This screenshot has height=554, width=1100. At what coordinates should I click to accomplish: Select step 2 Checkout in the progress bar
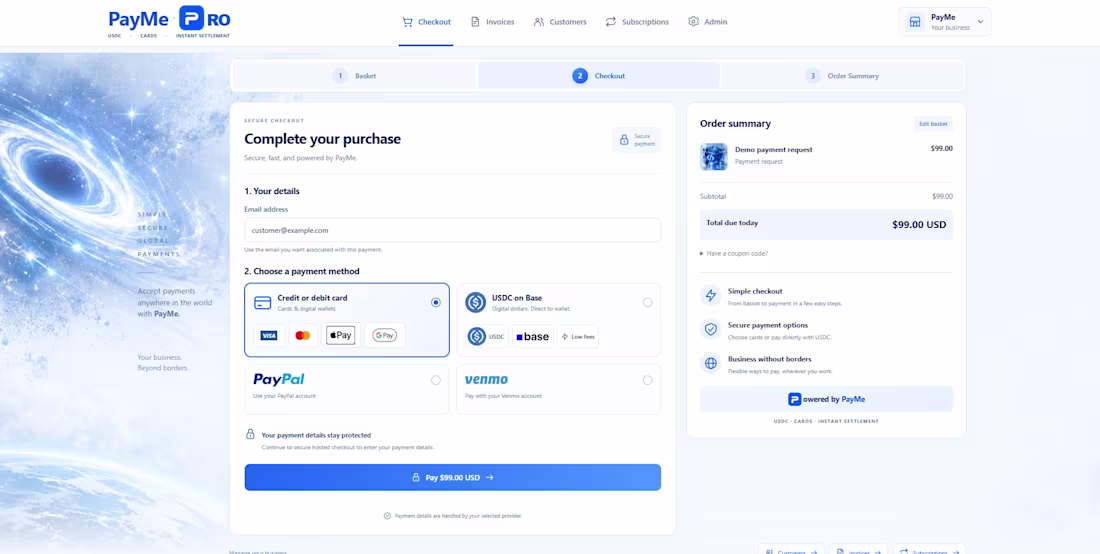click(x=598, y=76)
